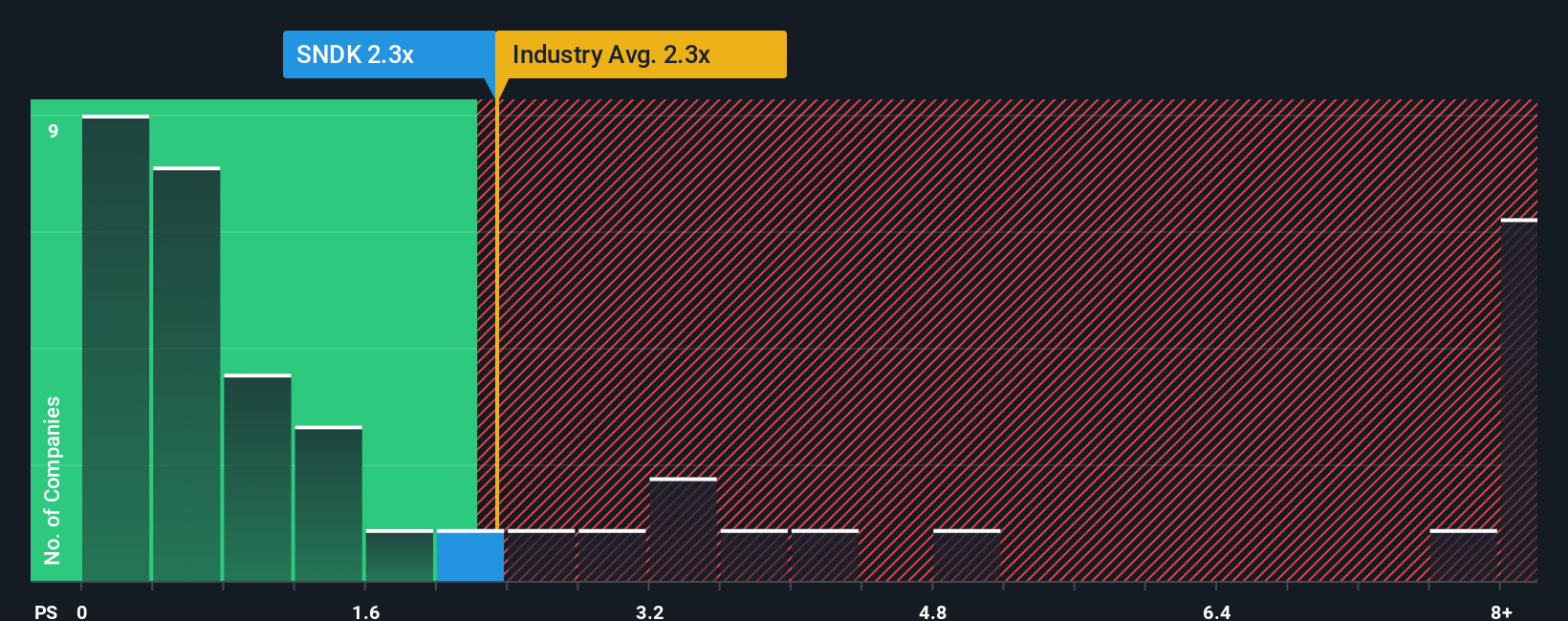Image resolution: width=1568 pixels, height=621 pixels.
Task: Click the 9 y-axis value label
Action: [x=54, y=131]
